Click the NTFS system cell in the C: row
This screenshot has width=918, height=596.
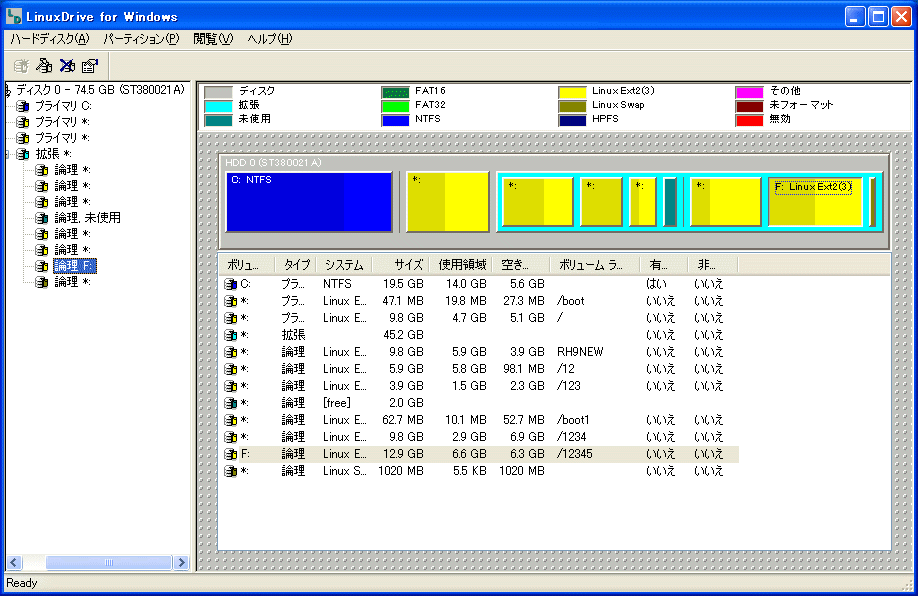coord(337,284)
